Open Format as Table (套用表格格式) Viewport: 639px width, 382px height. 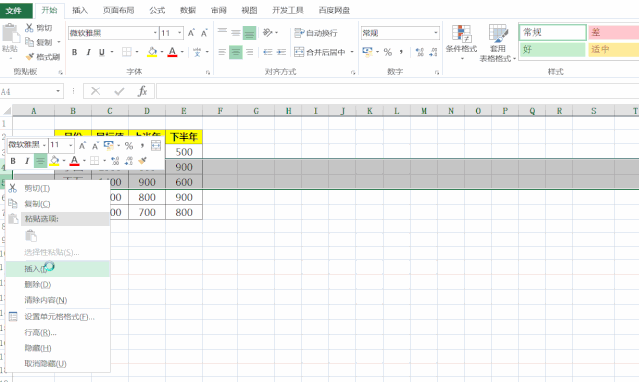point(498,42)
